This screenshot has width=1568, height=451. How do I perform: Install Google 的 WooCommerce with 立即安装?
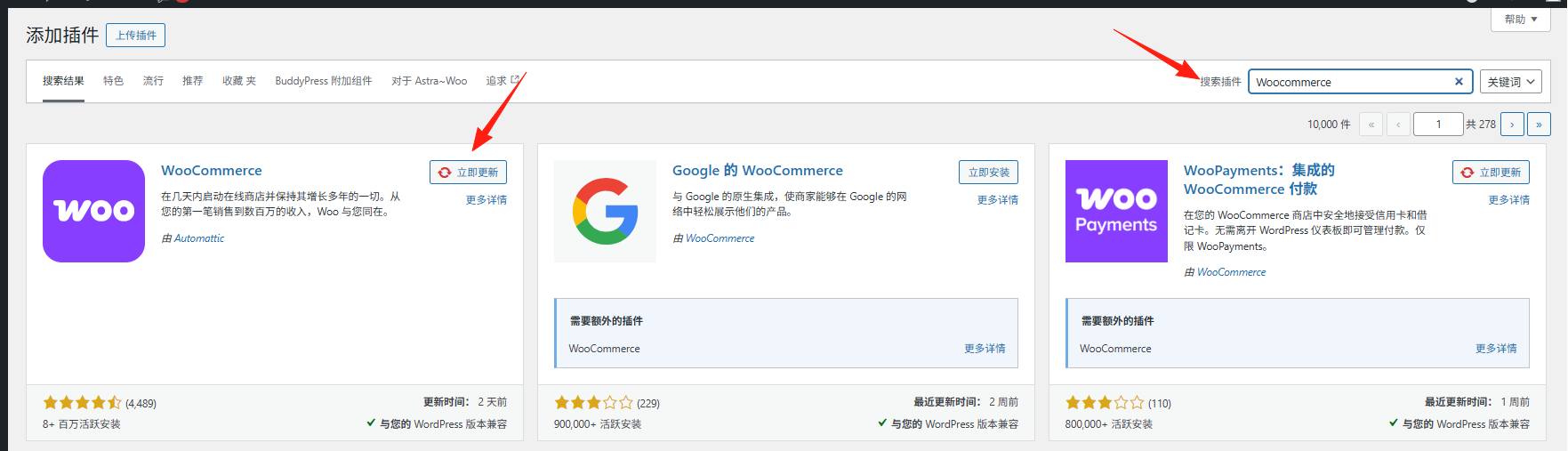[x=988, y=173]
